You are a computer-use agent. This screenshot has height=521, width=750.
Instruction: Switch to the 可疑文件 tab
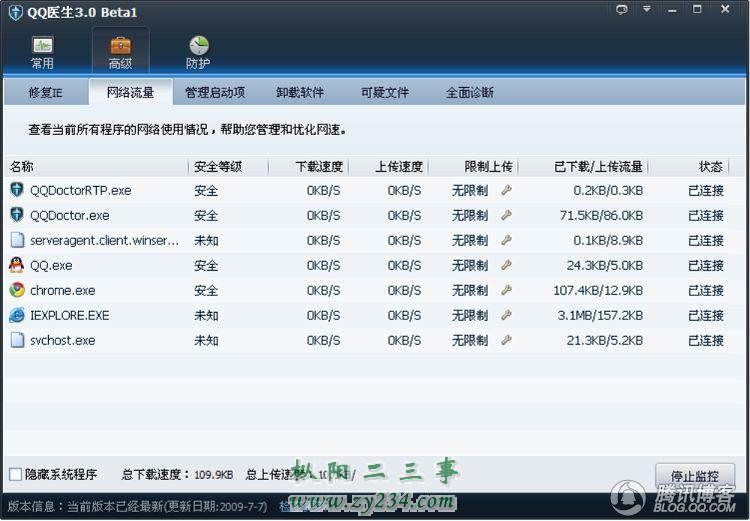click(x=385, y=92)
